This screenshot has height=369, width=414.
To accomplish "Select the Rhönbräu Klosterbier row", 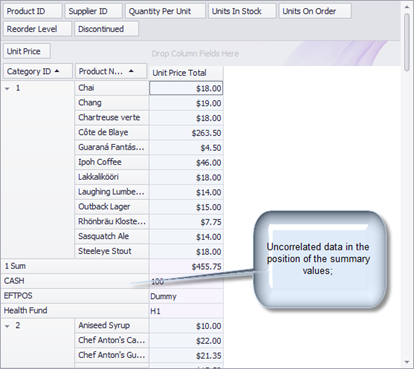I will pos(112,222).
